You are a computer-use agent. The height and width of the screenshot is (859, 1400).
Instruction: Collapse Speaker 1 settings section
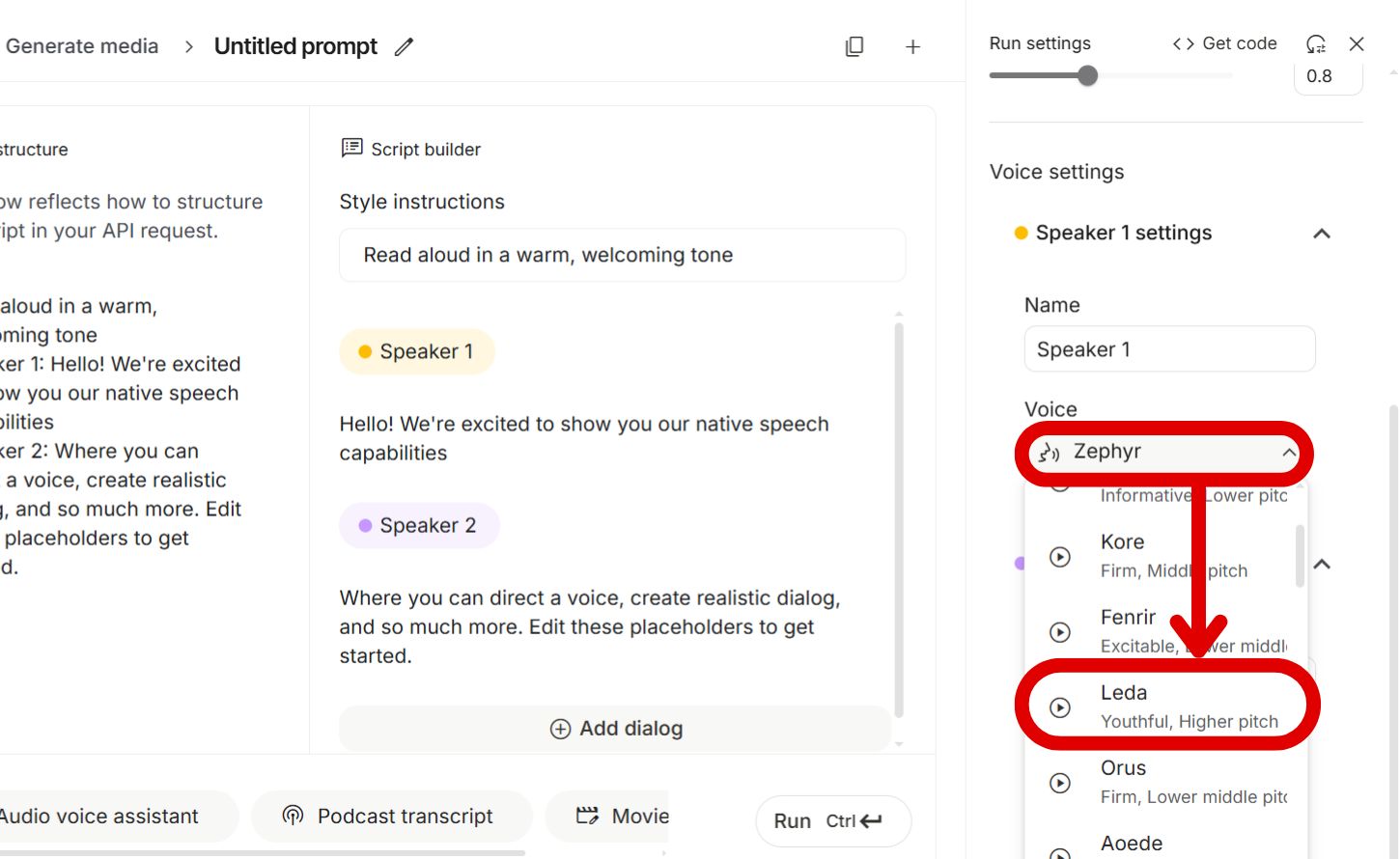1321,233
